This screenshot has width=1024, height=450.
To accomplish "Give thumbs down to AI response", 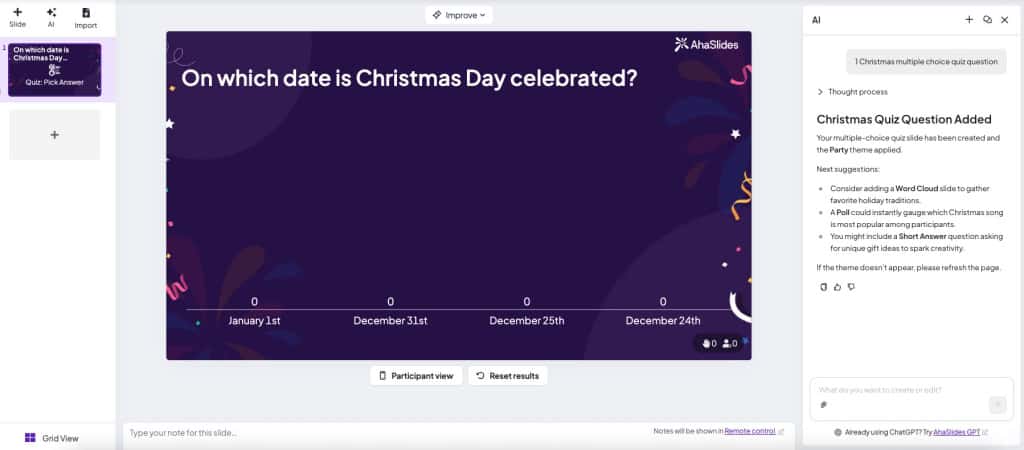I will [851, 287].
